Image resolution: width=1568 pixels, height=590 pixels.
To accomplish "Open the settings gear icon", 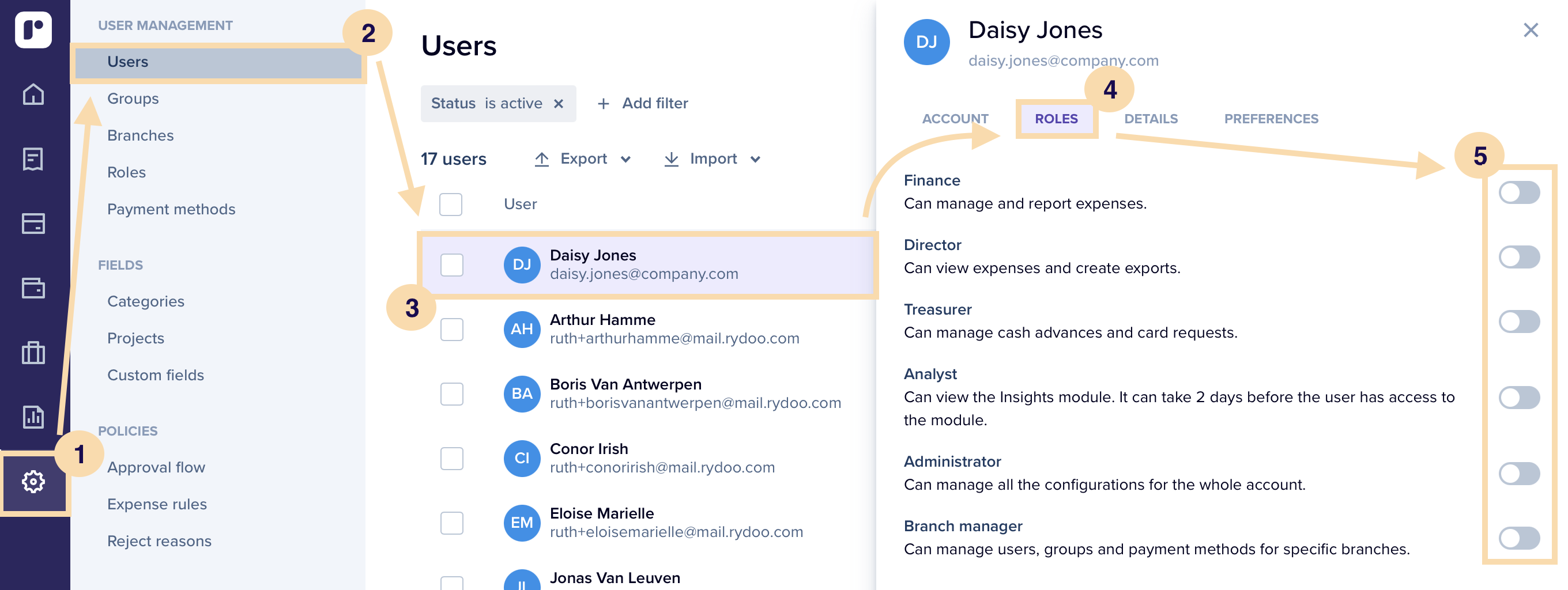I will tap(33, 482).
